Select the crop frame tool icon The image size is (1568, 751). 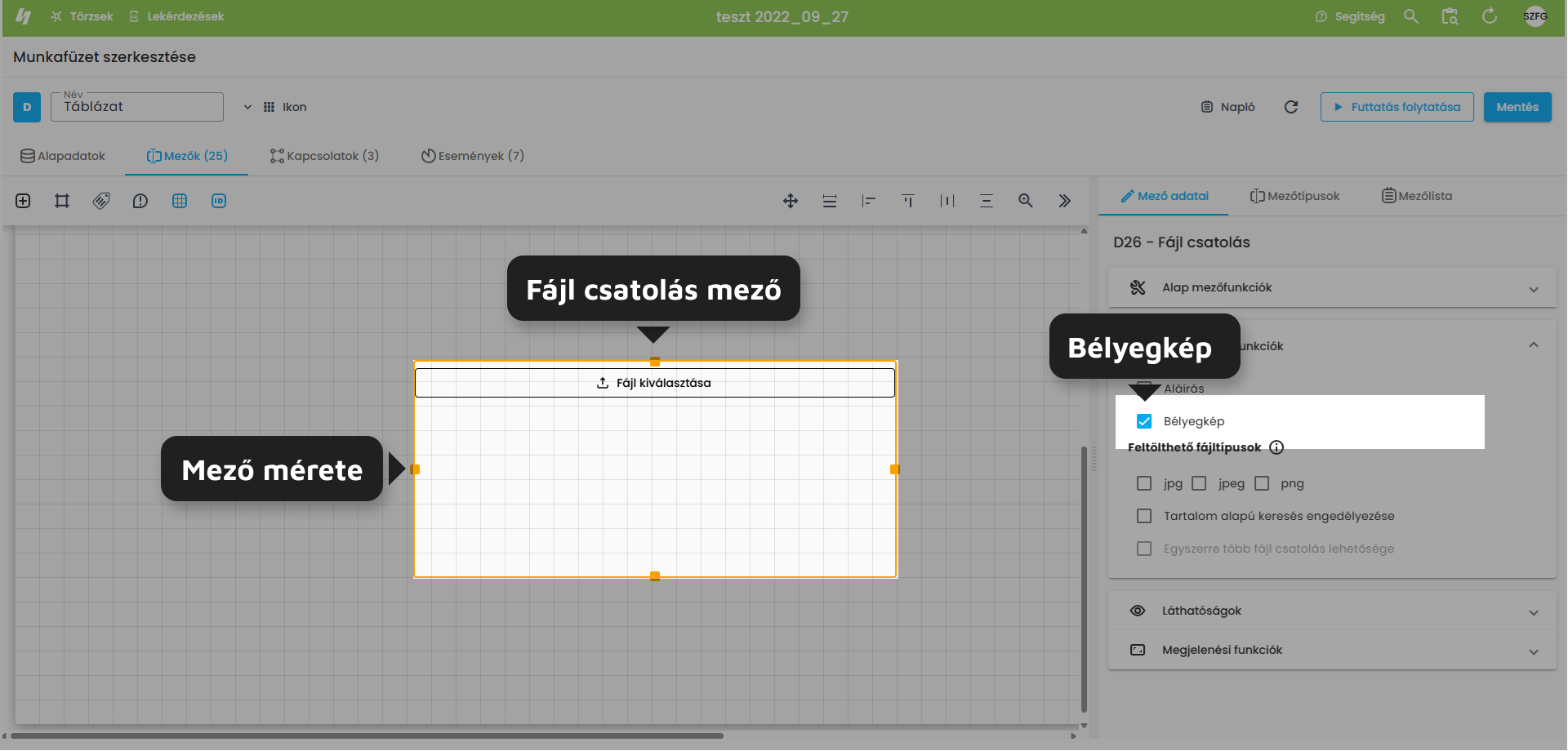point(62,201)
